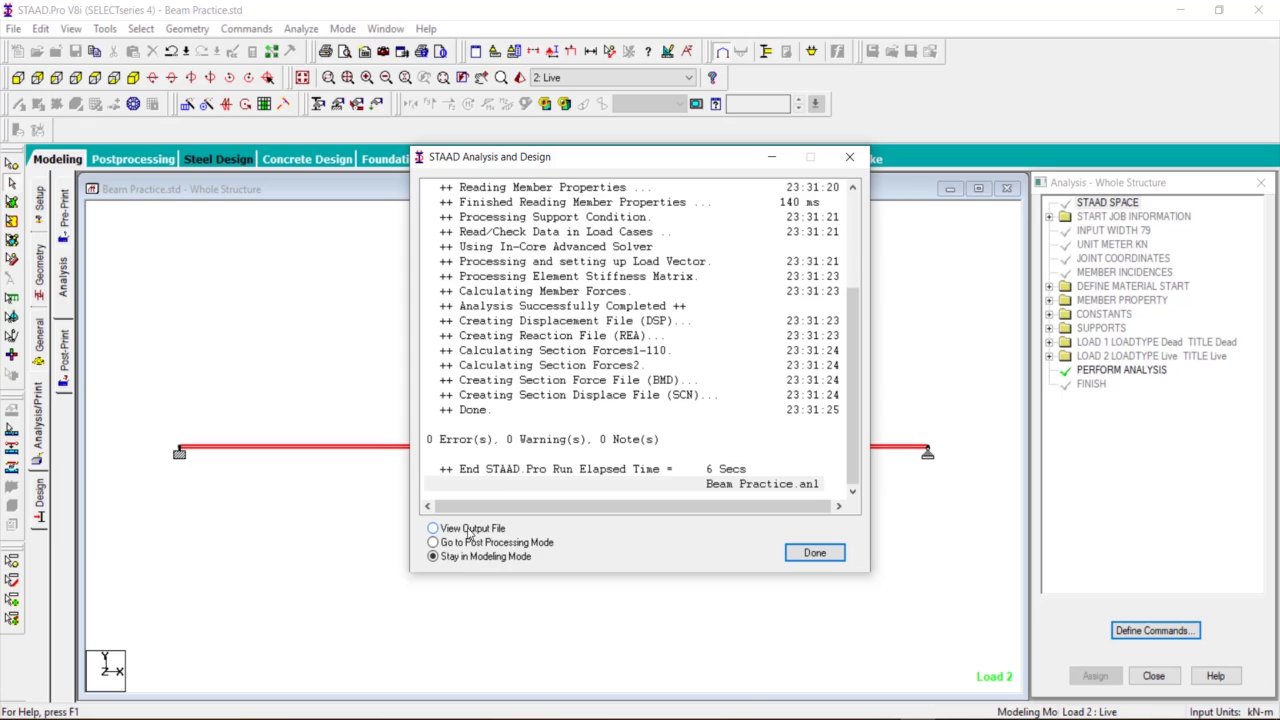Screen dimensions: 1280x720
Task: Click the Run Structure Wizard grid icon
Action: pyautogui.click(x=264, y=104)
